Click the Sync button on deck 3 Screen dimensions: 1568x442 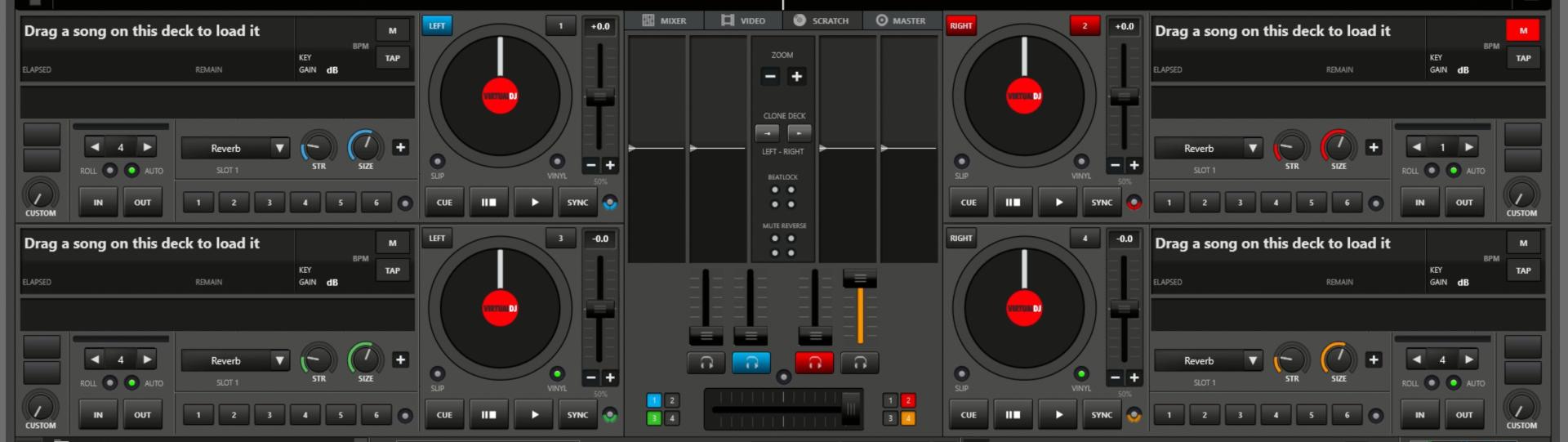click(577, 414)
